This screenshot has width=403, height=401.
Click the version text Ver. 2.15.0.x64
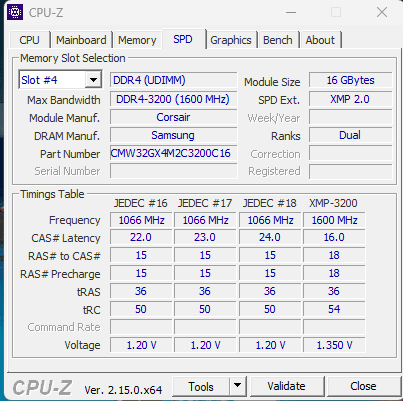pos(123,389)
